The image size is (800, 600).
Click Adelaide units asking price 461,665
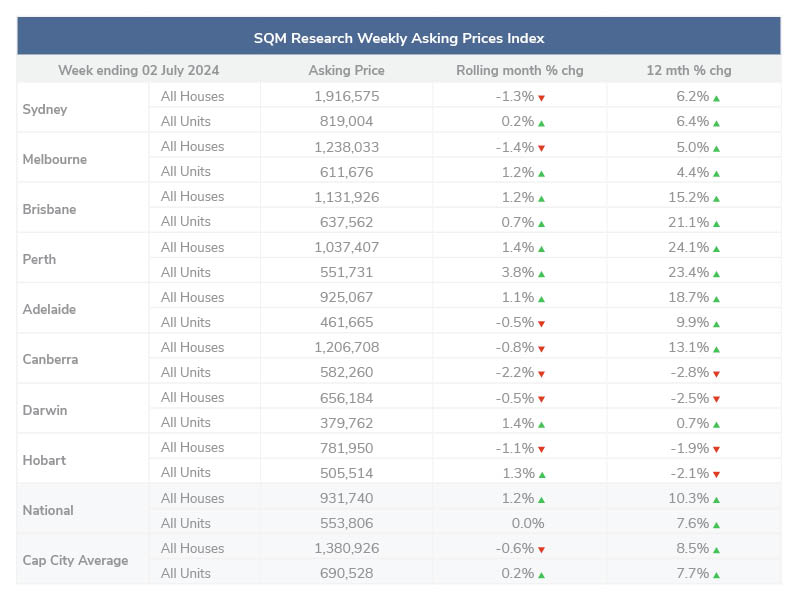(x=346, y=322)
